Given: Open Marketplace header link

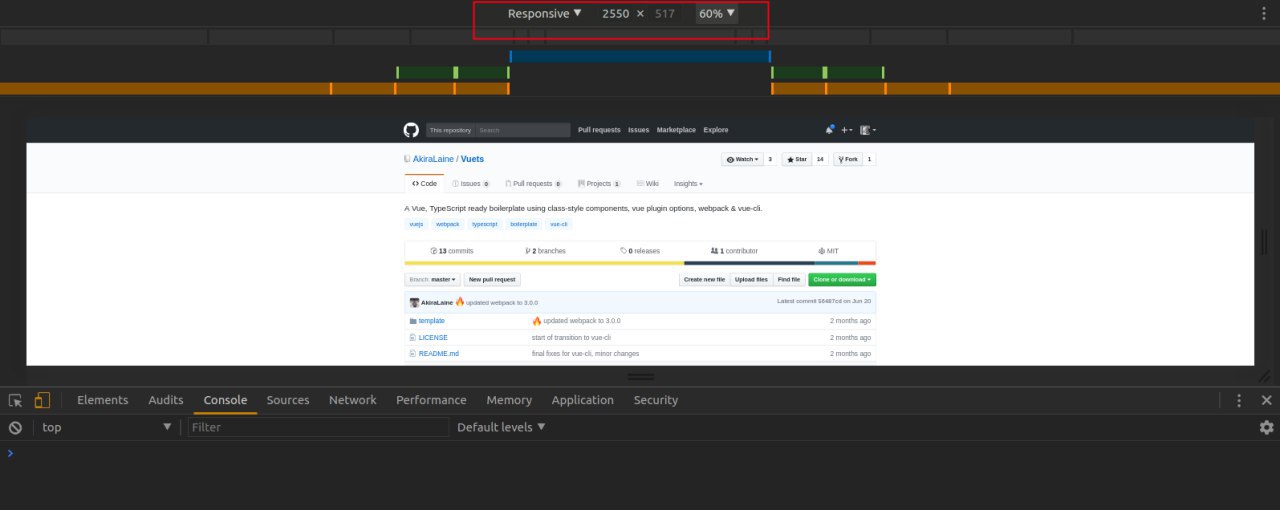Looking at the screenshot, I should click(676, 130).
